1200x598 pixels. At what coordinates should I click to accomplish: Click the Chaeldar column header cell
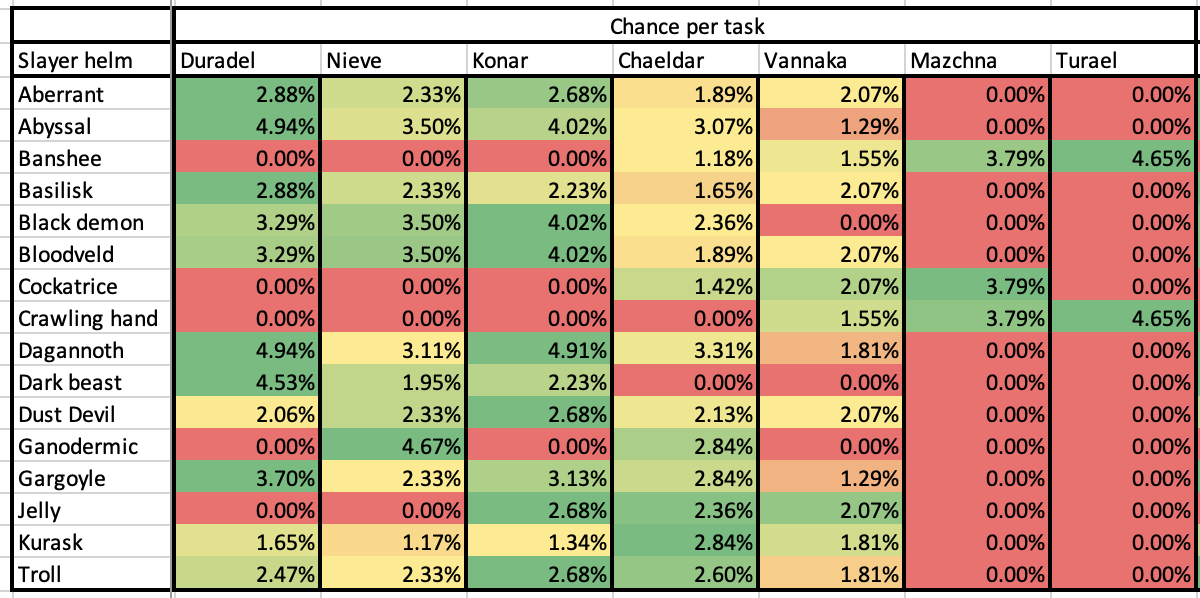pyautogui.click(x=686, y=61)
